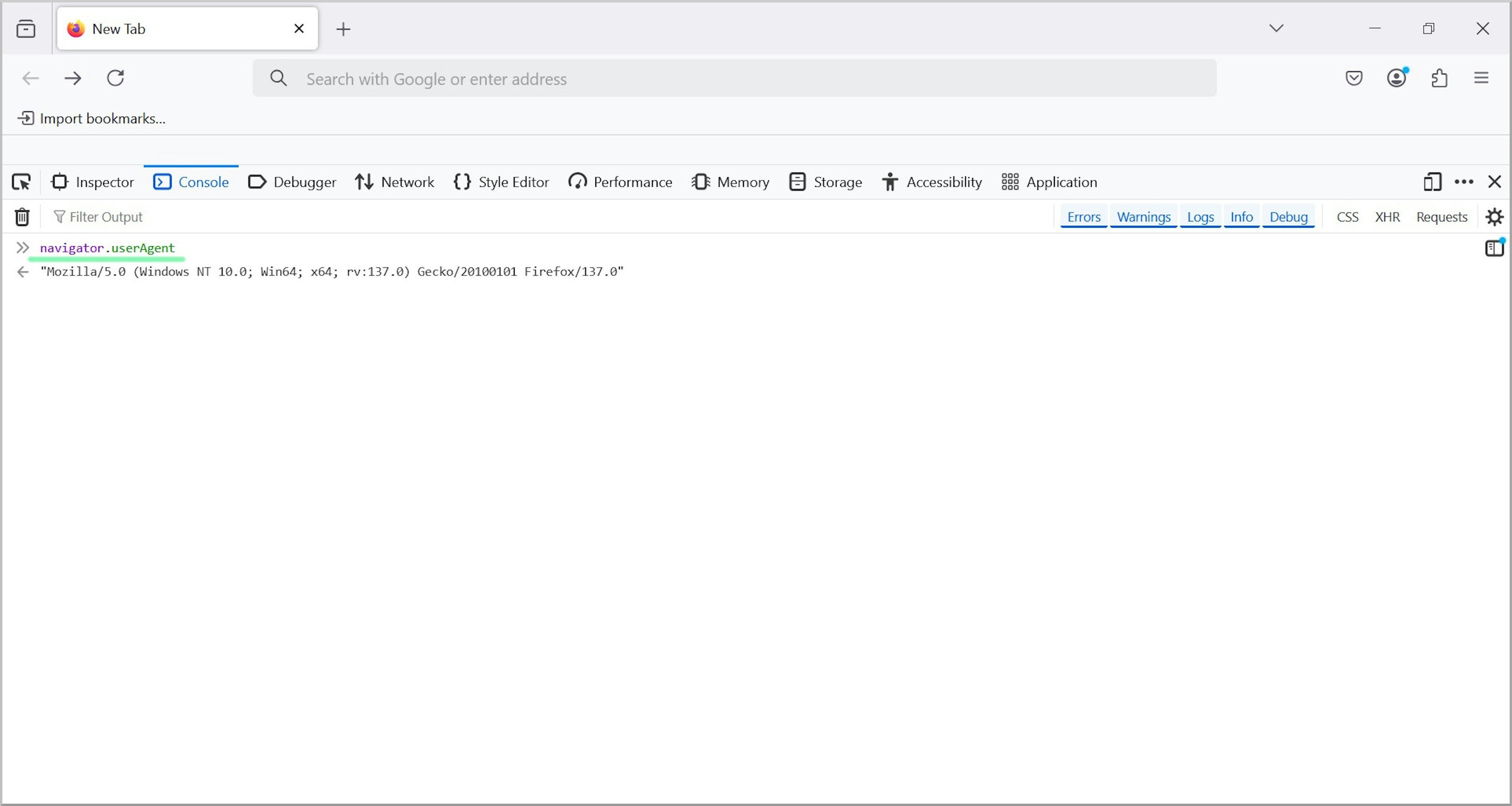Toggle the Warnings filter
This screenshot has width=1512, height=806.
1143,217
